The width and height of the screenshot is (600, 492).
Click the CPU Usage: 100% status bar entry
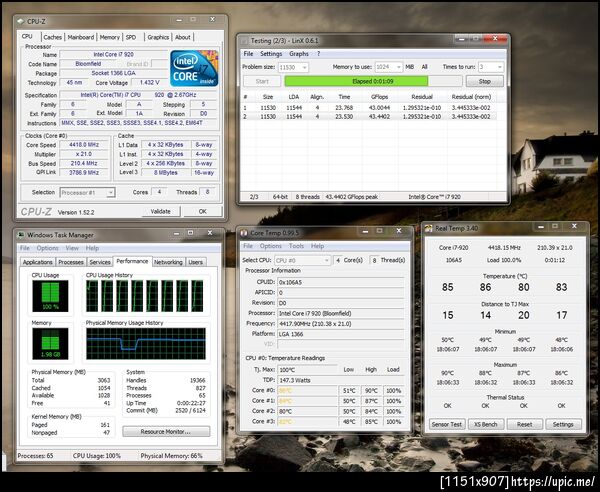click(96, 456)
